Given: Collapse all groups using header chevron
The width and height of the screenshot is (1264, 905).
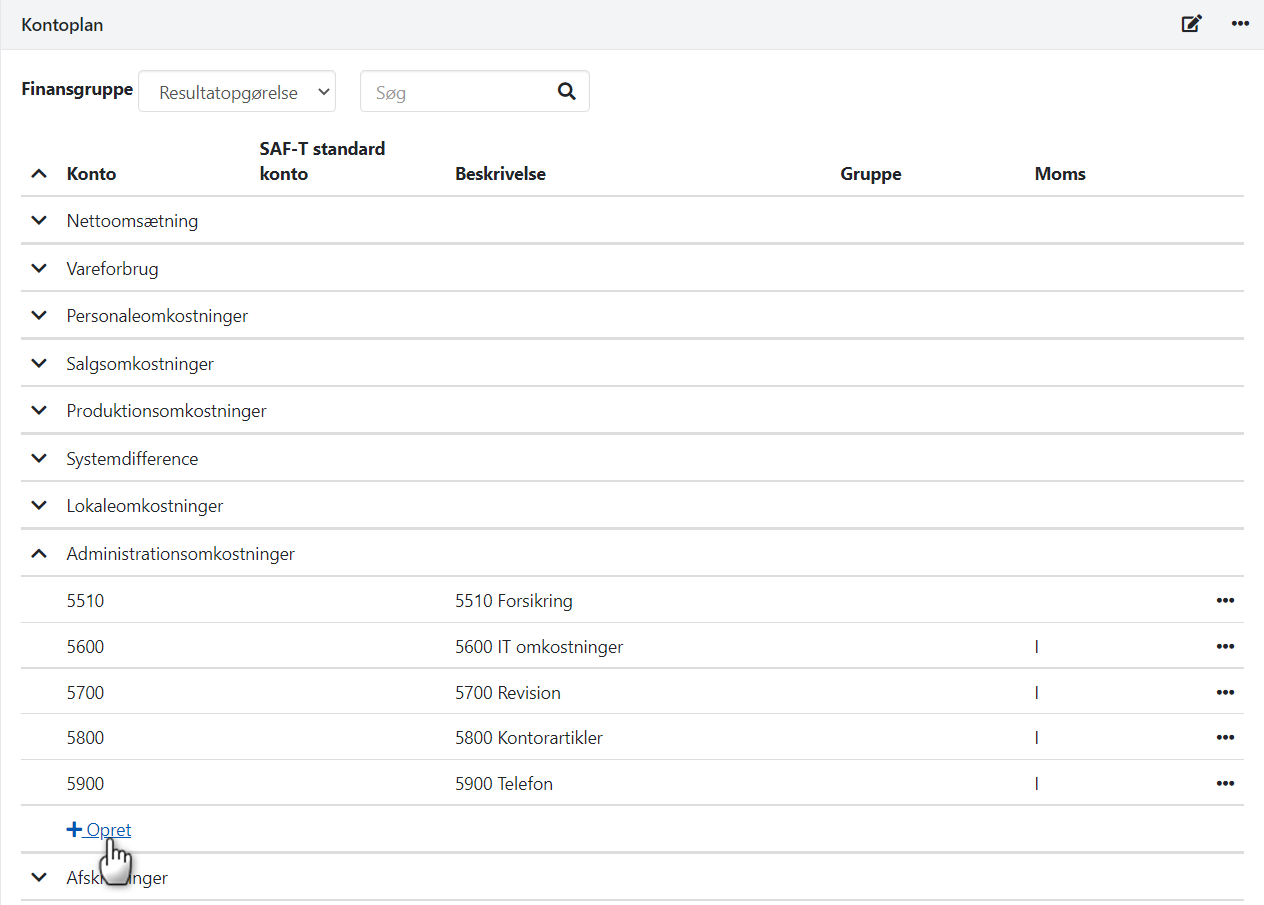Looking at the screenshot, I should [39, 174].
